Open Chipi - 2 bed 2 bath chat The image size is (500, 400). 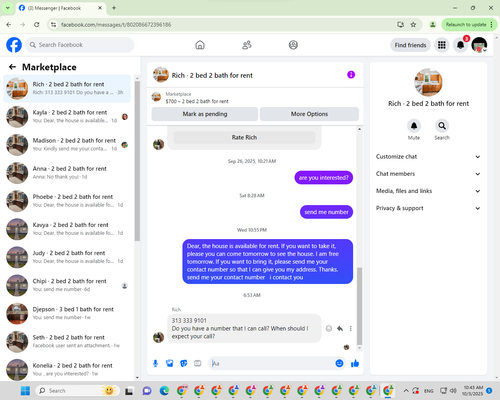click(x=67, y=285)
